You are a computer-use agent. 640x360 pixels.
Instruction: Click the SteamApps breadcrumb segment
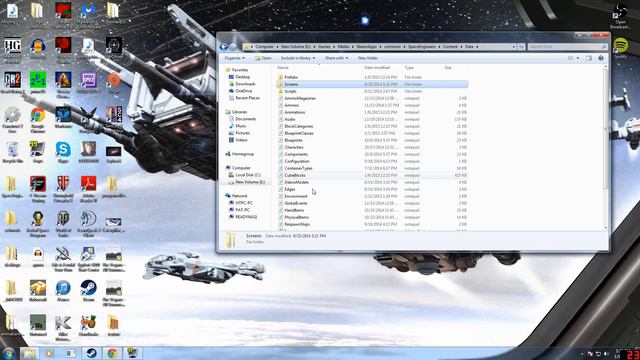(x=367, y=47)
